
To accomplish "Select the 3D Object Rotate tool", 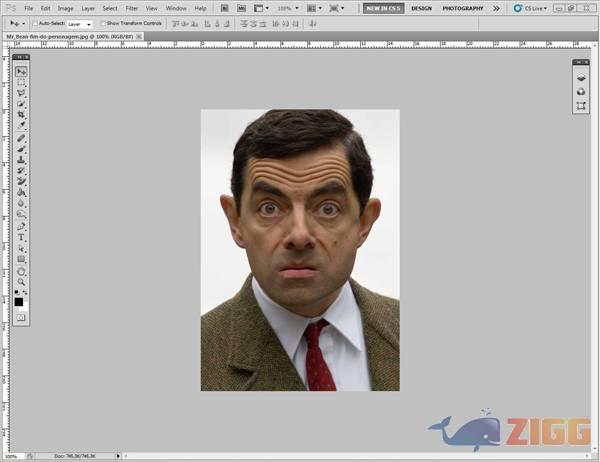I will point(21,272).
